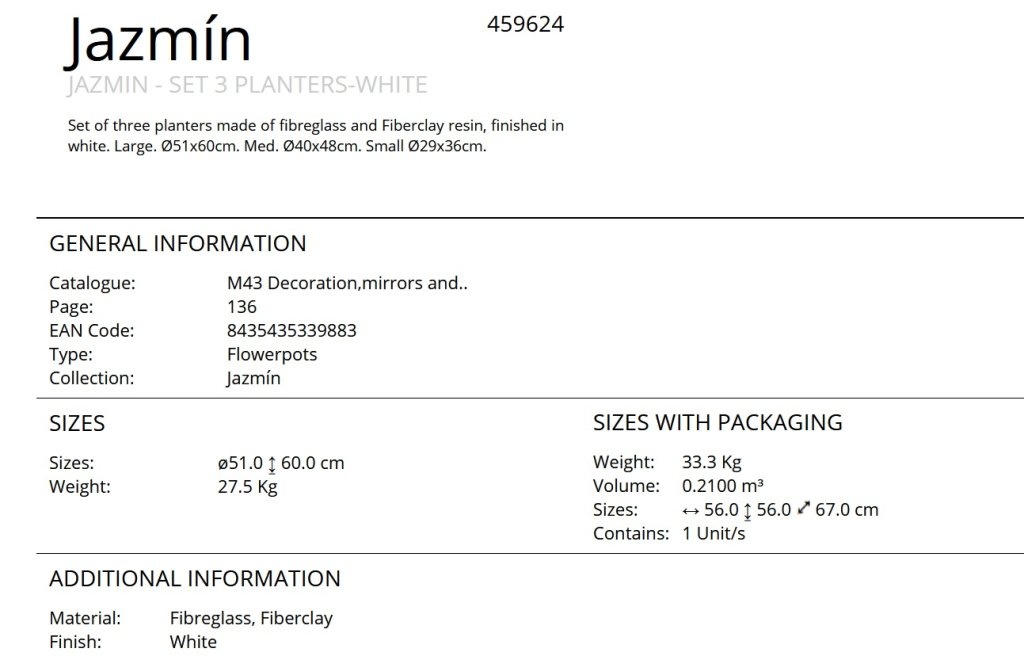1024x656 pixels.
Task: Click the product height arrow icon in Sizes
Action: (x=272, y=465)
